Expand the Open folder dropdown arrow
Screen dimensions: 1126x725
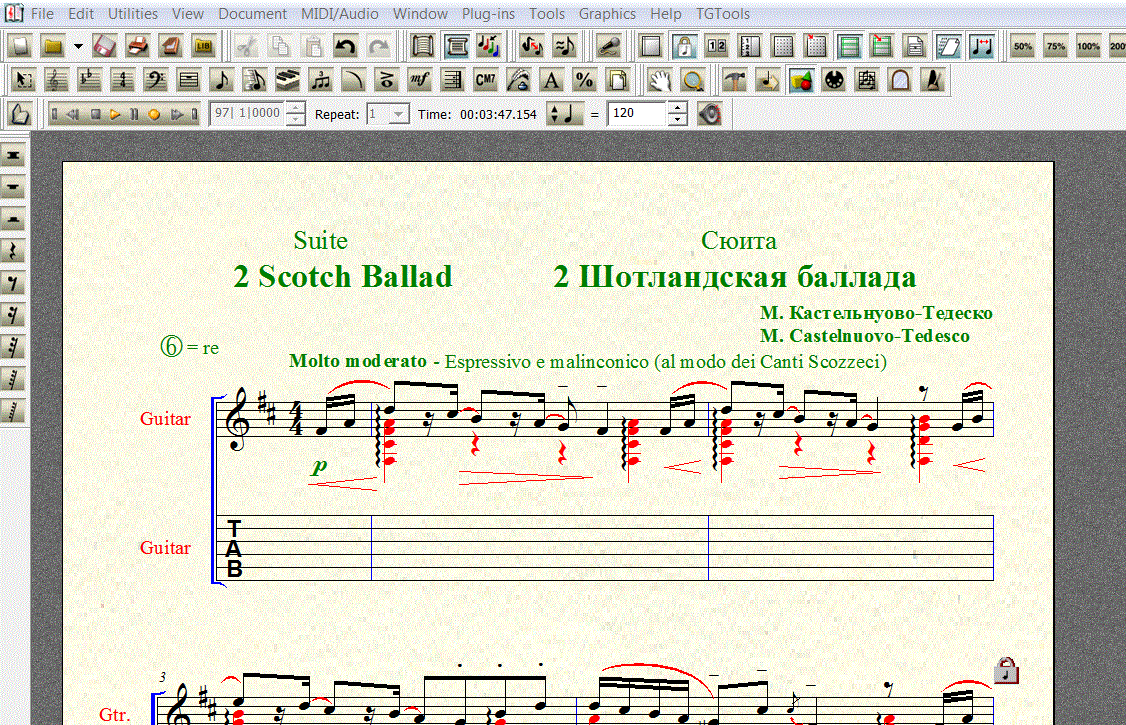pyautogui.click(x=78, y=47)
